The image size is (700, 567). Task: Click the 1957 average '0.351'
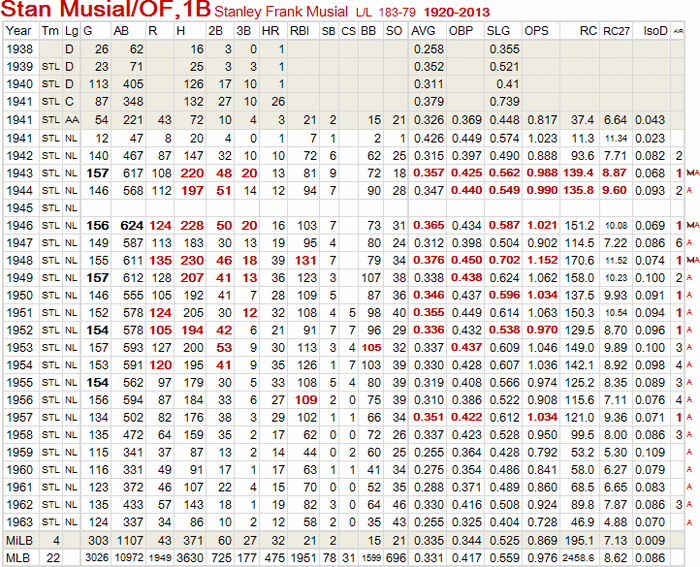[x=429, y=417]
